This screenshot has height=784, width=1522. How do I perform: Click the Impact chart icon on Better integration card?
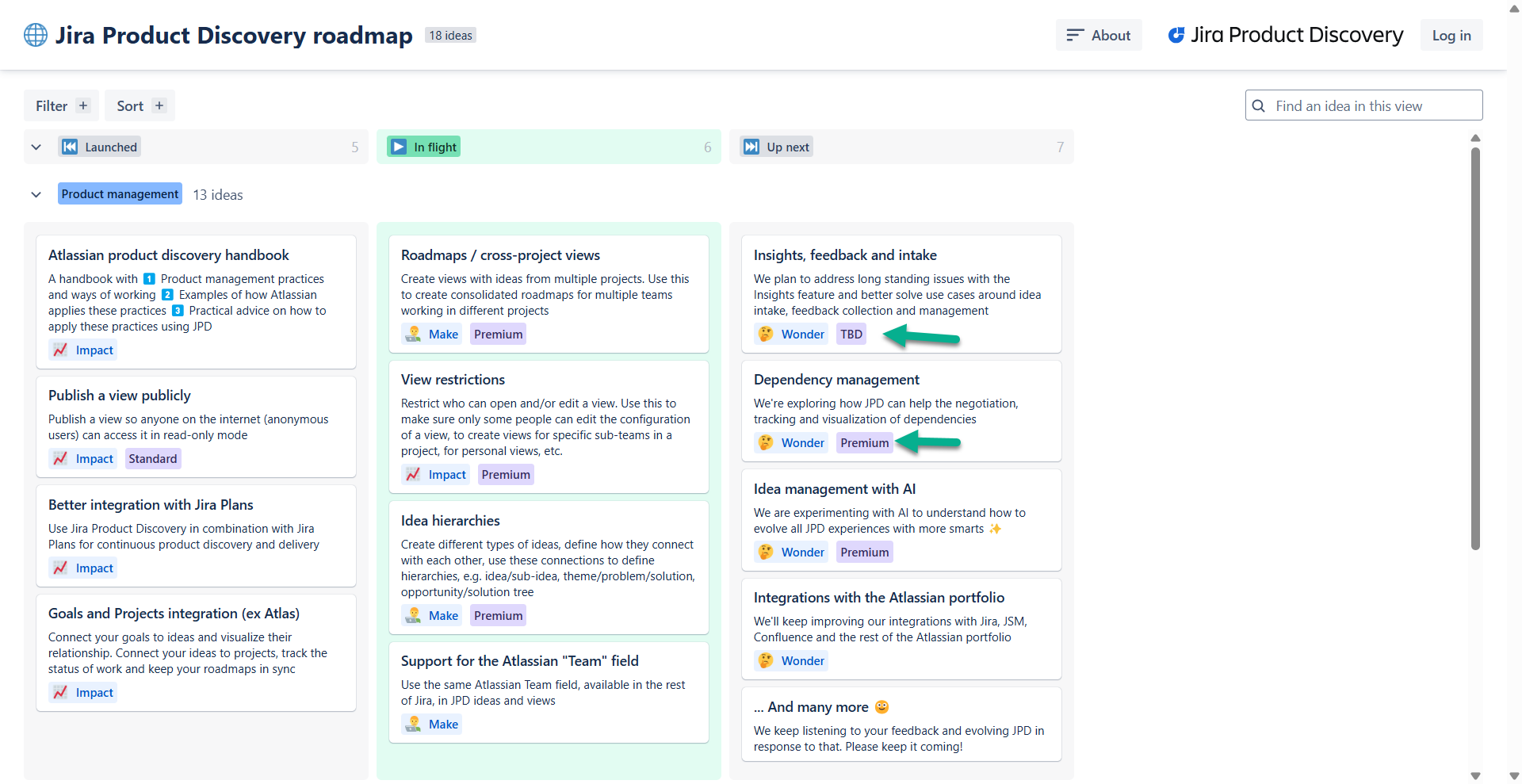(61, 568)
